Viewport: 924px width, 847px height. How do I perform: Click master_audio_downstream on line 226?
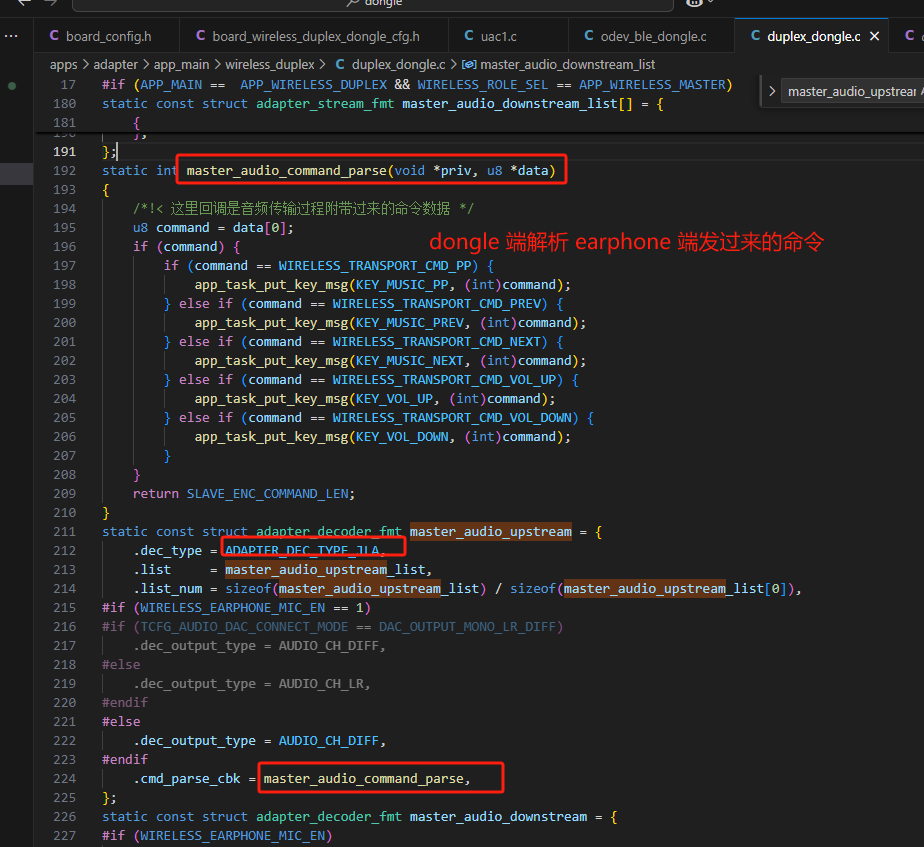[x=499, y=817]
